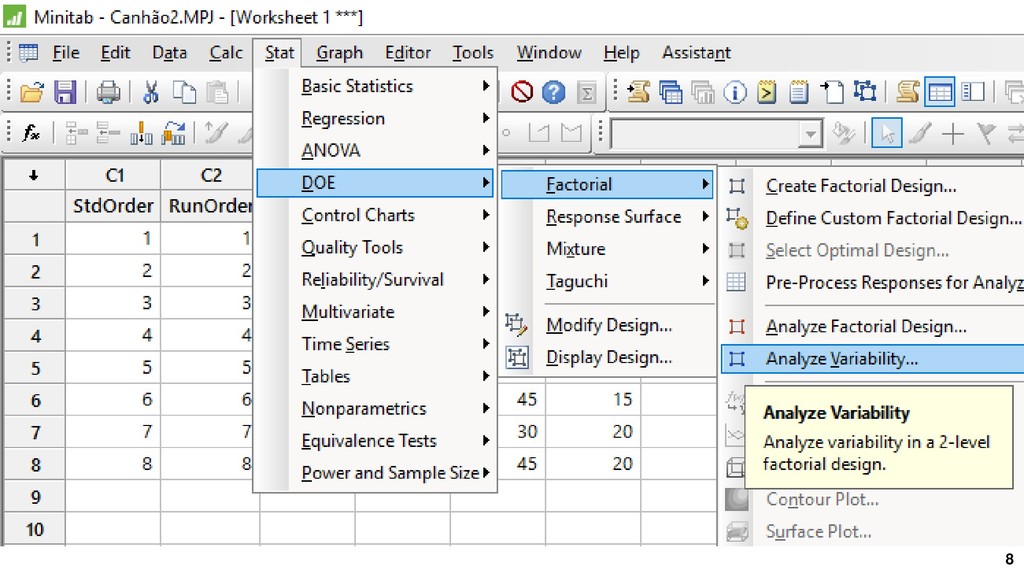Show graphs folder with stacked charts icon
1024x576 pixels.
703,92
